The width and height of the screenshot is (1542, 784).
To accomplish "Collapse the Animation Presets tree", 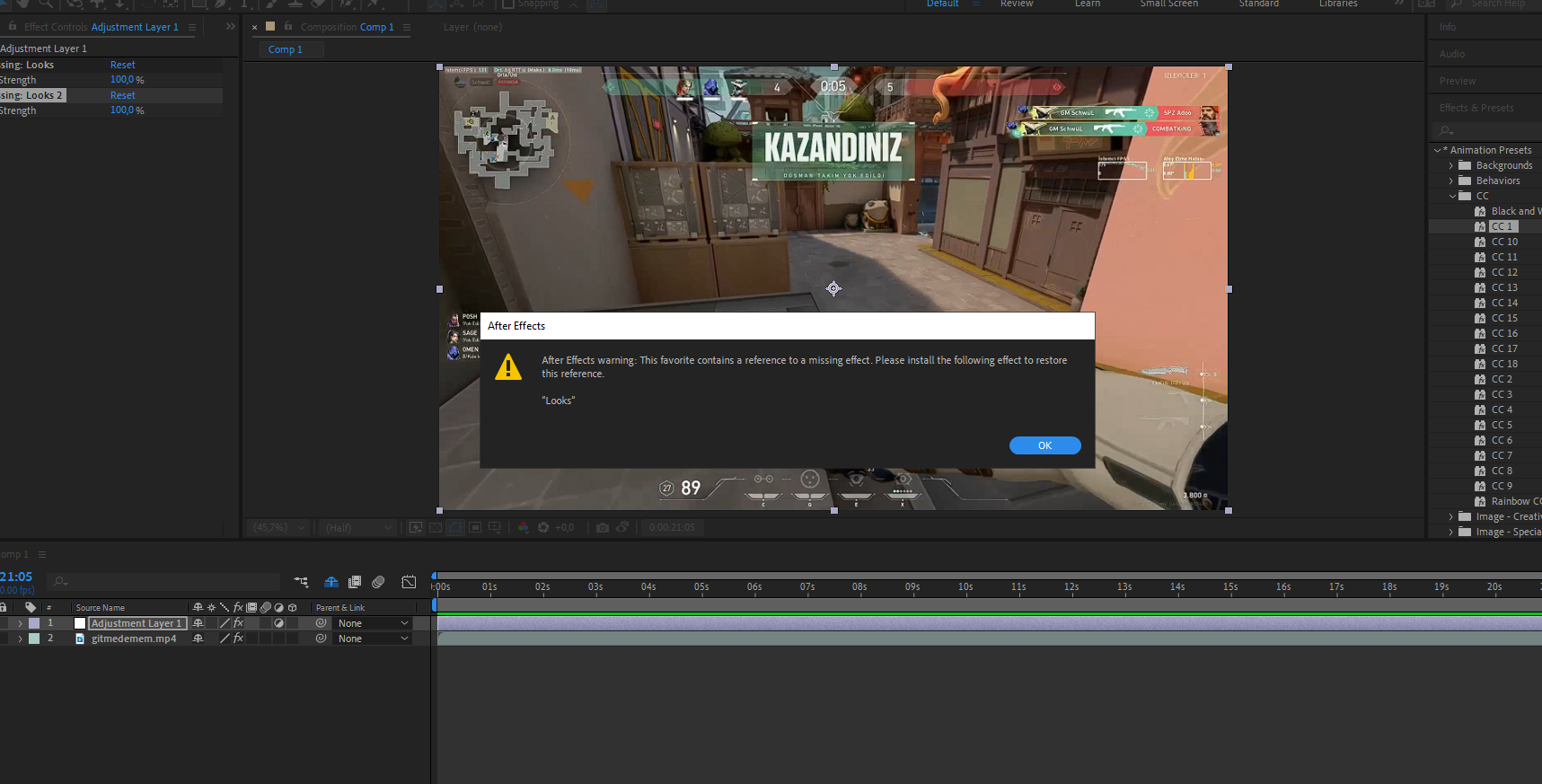I will pyautogui.click(x=1438, y=150).
